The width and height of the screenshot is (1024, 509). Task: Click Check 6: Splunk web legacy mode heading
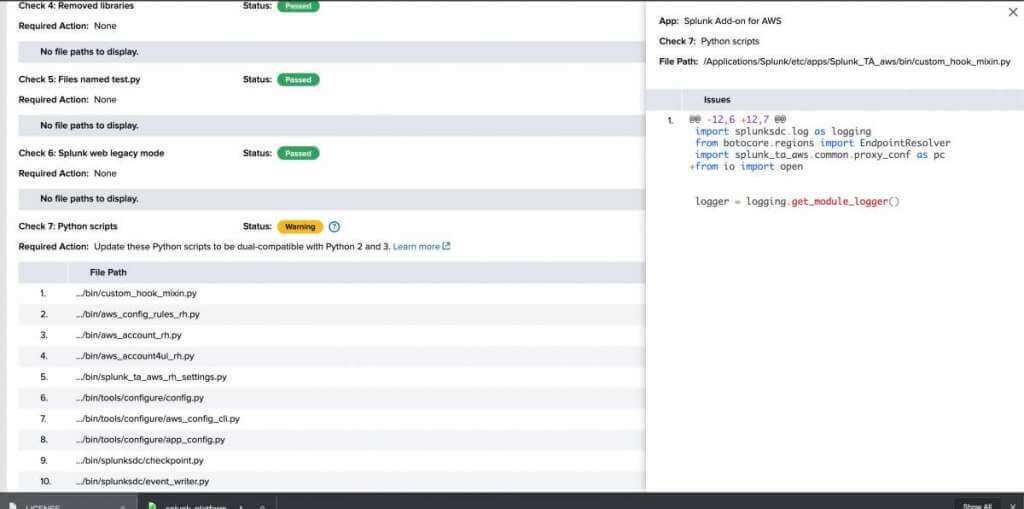click(x=91, y=154)
